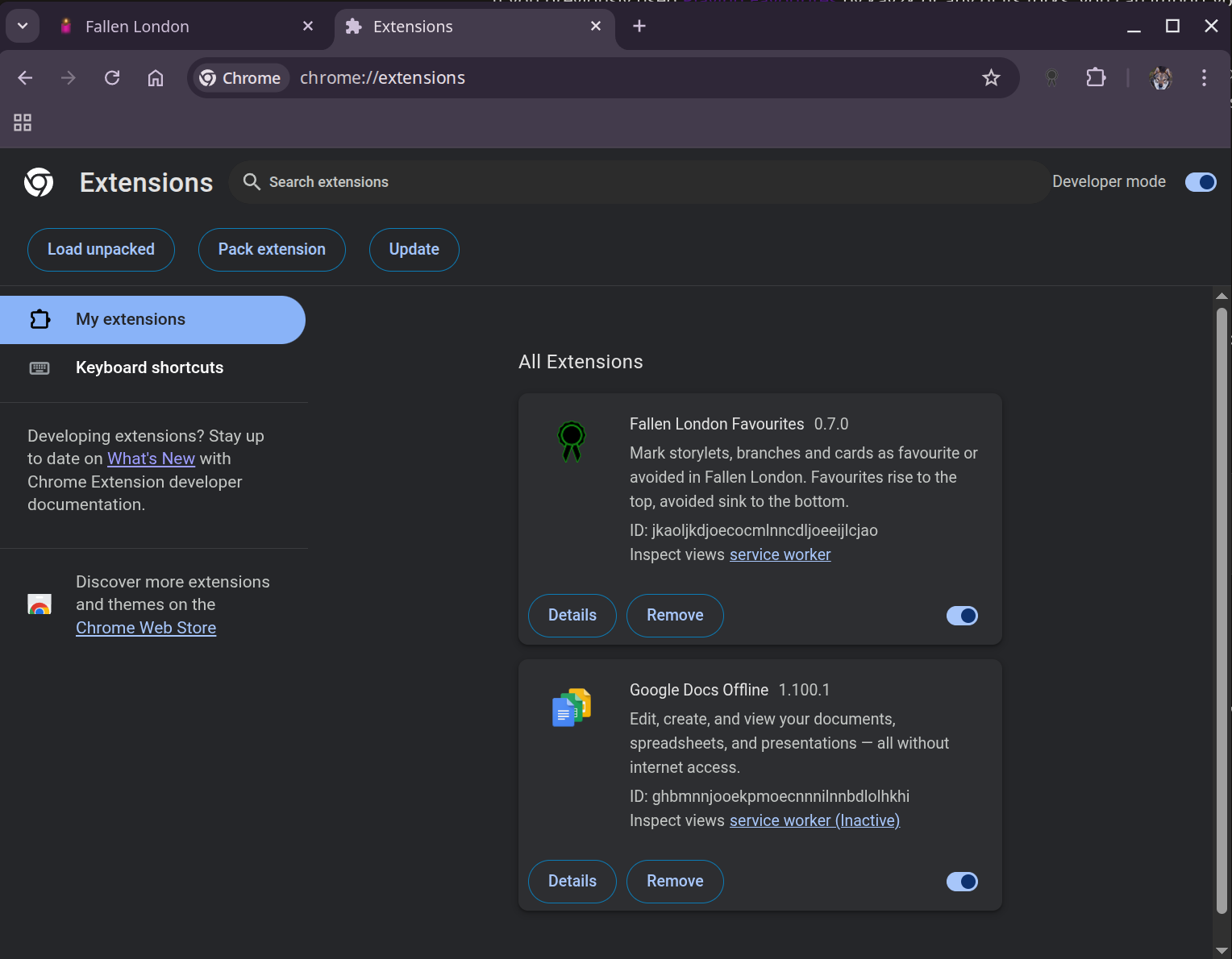Open the Chrome profile avatar
This screenshot has height=959, width=1232.
tap(1160, 77)
